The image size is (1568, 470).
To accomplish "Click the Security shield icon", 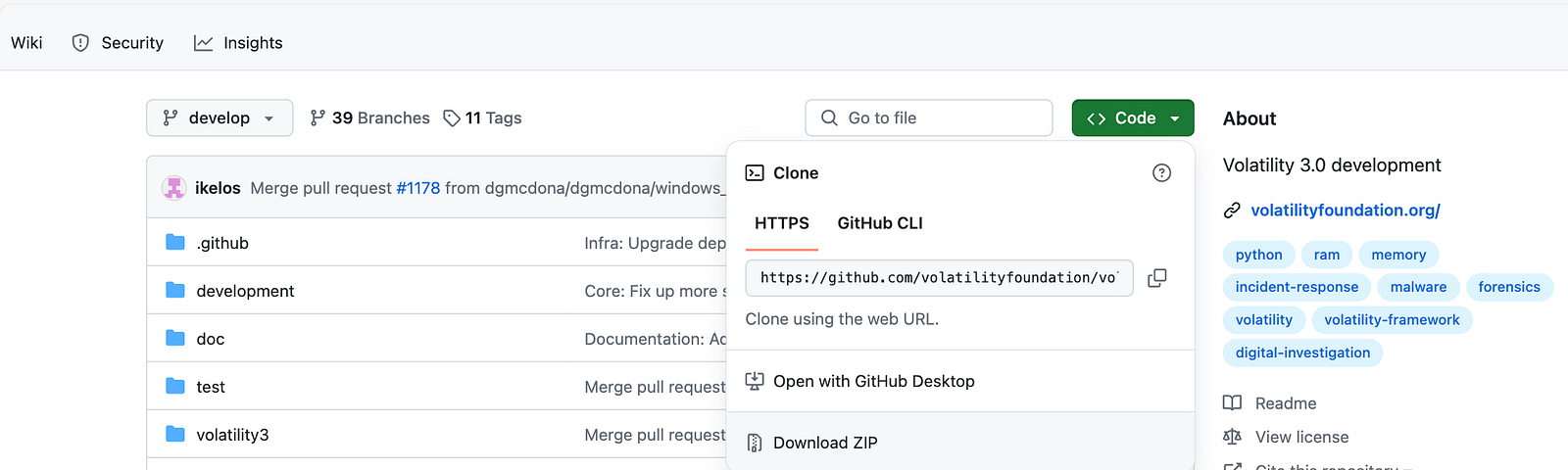I will coord(80,43).
